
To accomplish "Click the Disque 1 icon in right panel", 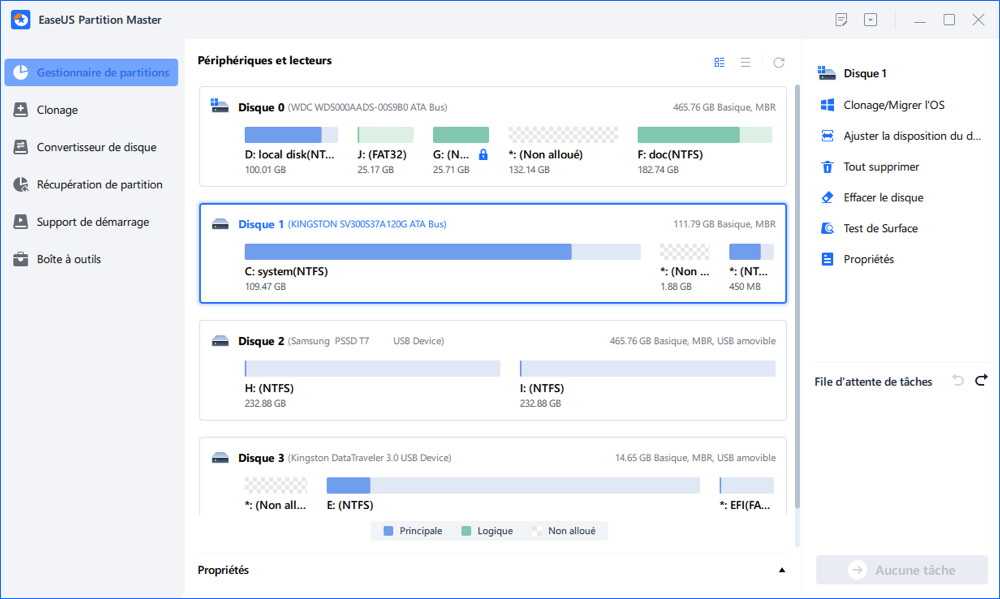I will [827, 73].
